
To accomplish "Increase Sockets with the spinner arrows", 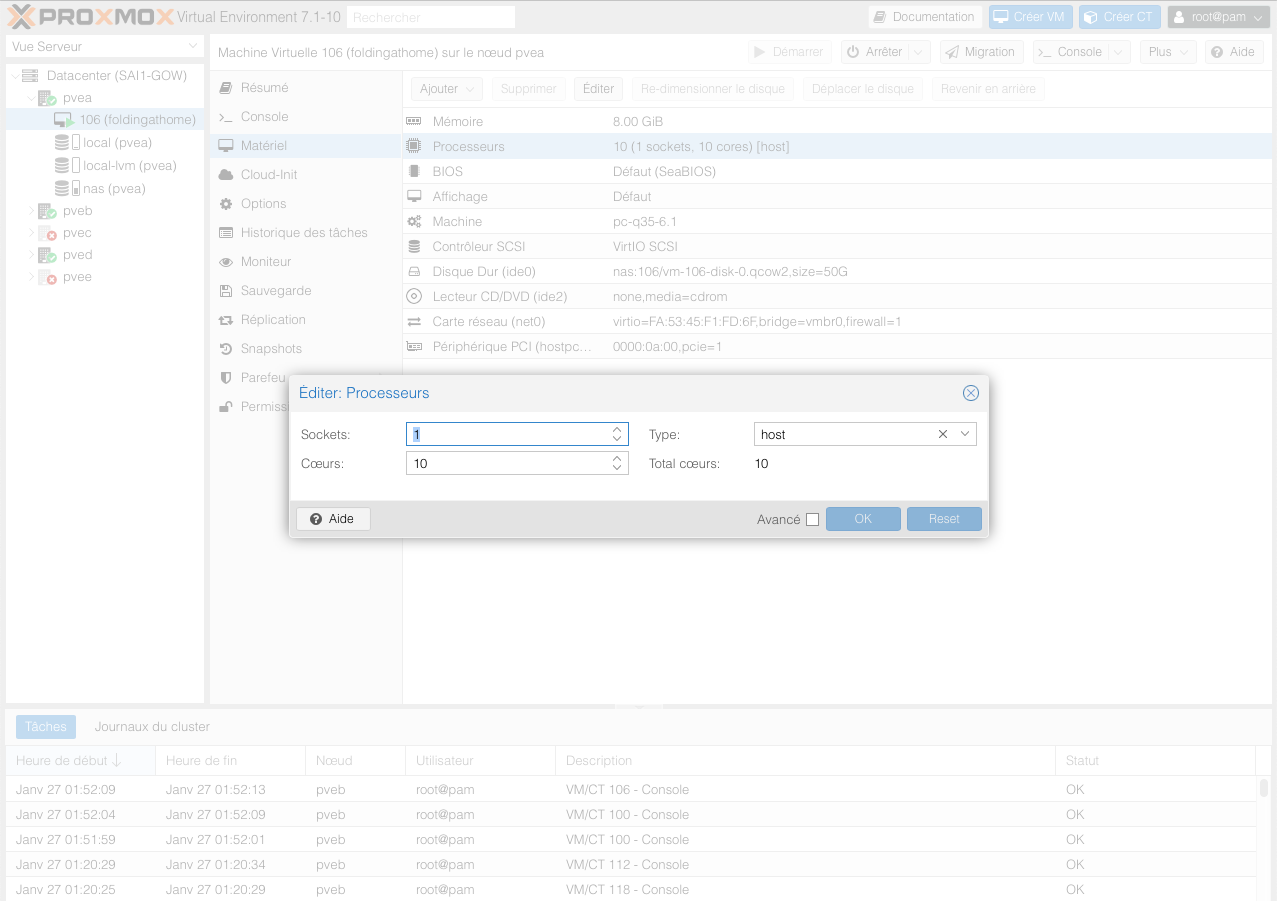I will pos(618,429).
